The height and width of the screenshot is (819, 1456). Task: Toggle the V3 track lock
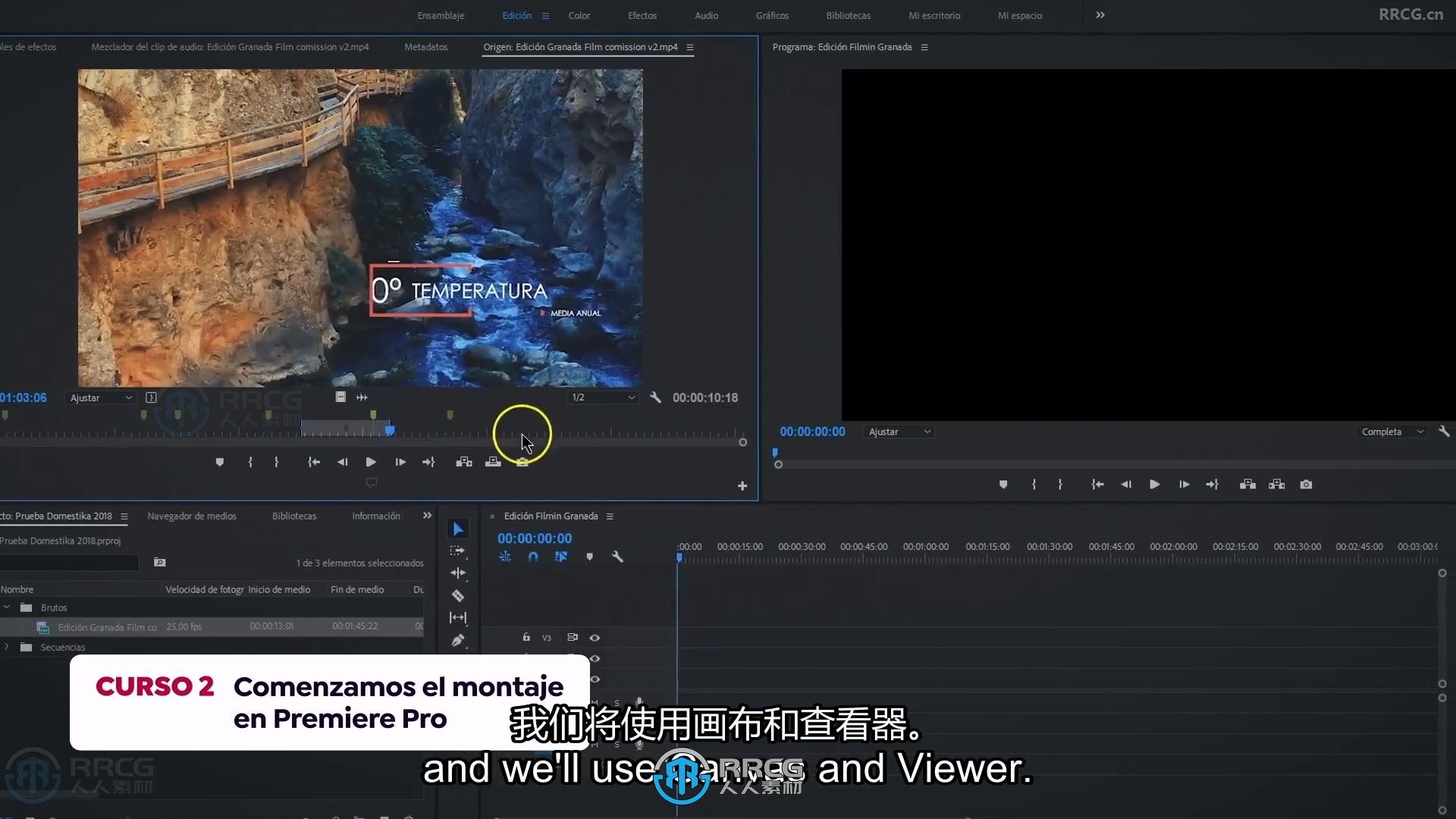point(526,638)
